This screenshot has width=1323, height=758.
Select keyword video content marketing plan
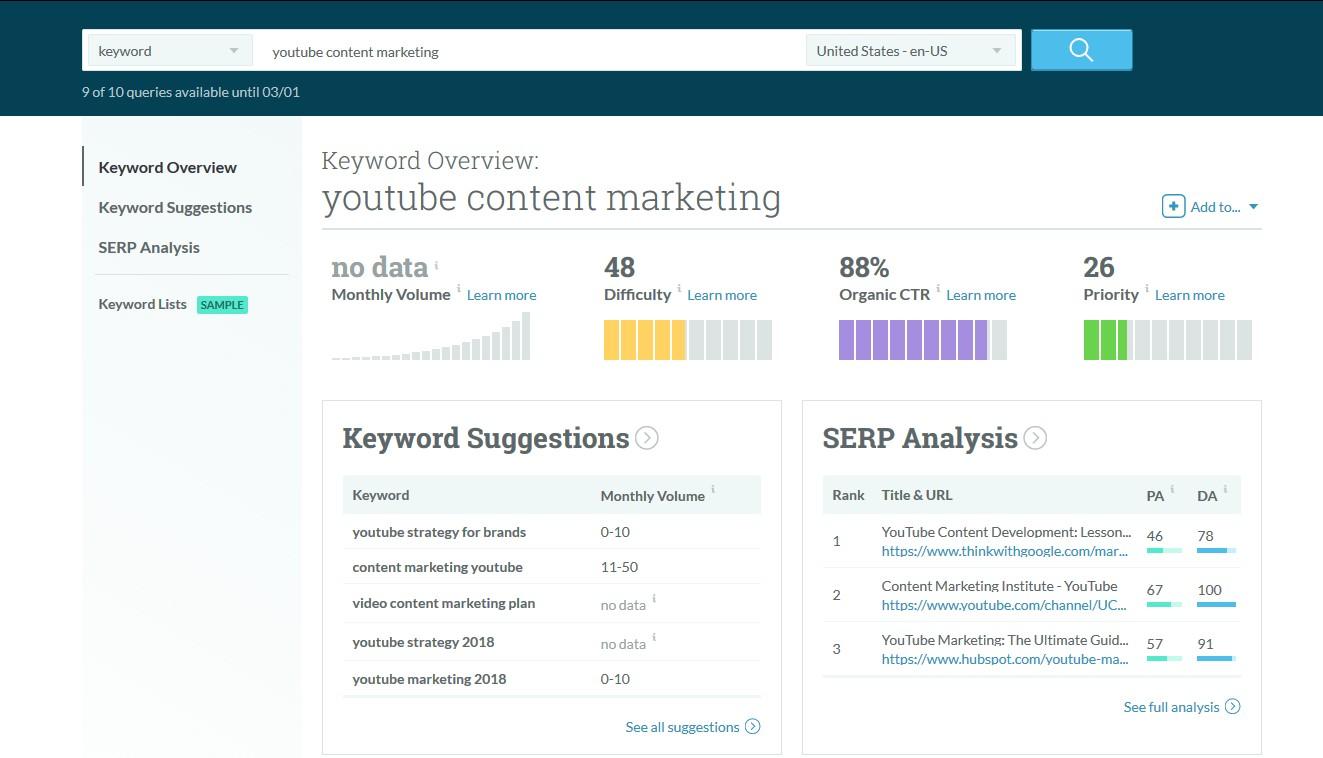[x=443, y=603]
